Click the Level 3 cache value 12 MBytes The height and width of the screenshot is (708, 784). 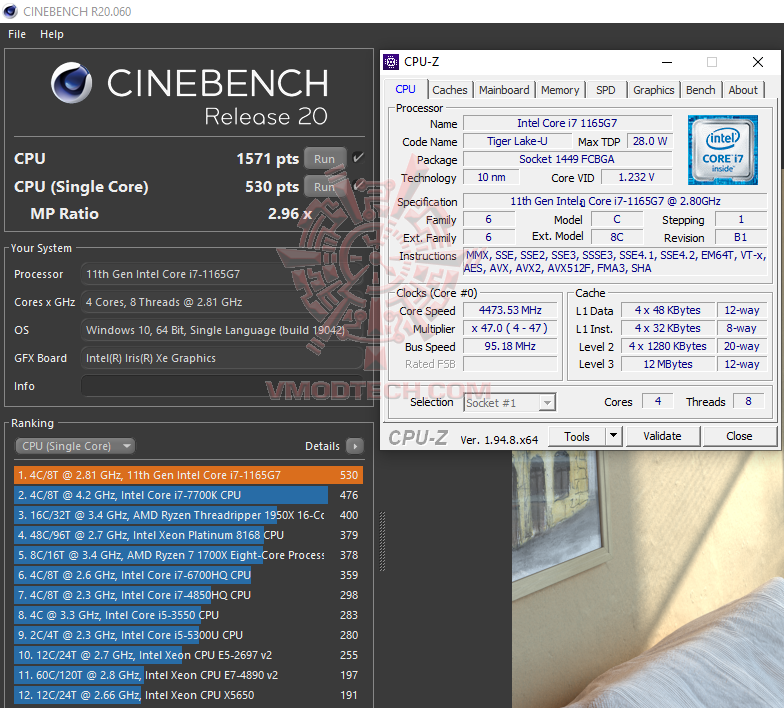click(668, 364)
